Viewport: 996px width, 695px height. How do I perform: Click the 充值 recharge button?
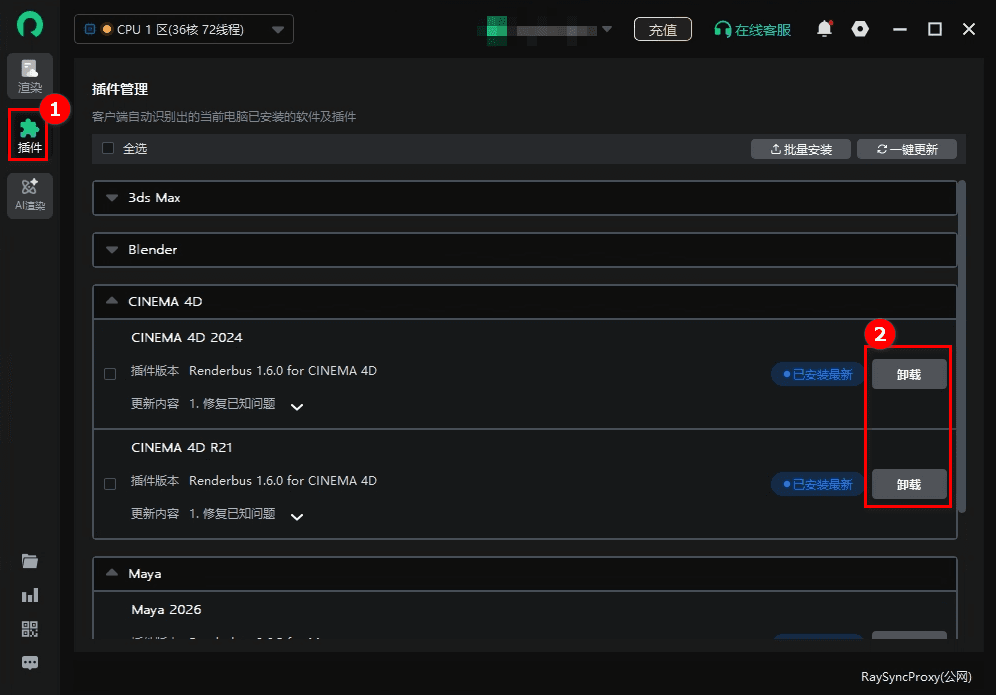(x=663, y=29)
